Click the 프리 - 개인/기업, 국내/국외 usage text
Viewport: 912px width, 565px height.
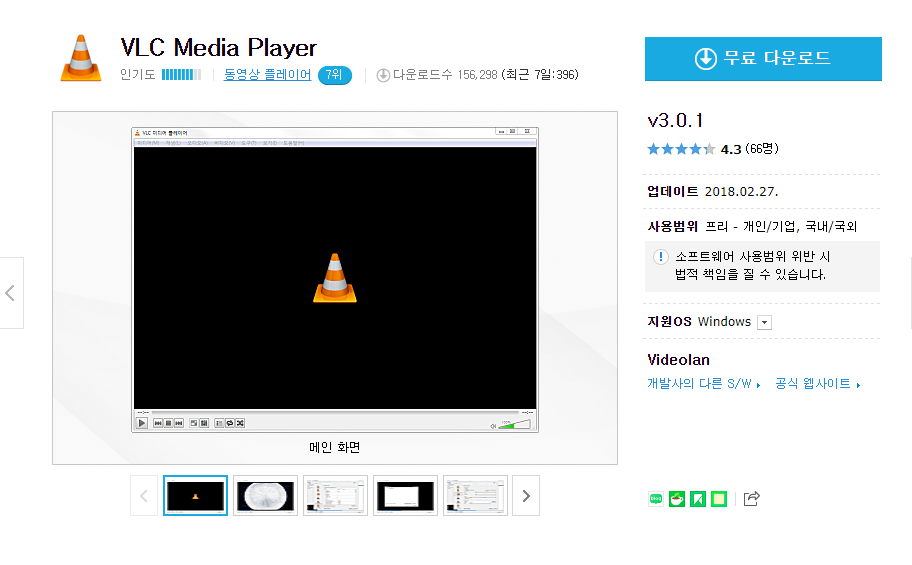(x=781, y=226)
